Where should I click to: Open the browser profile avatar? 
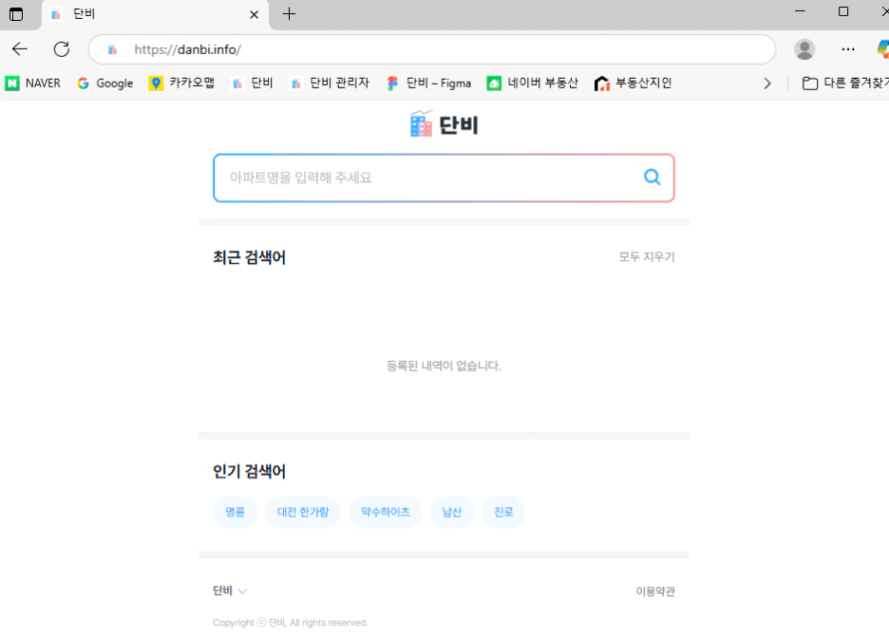[804, 49]
